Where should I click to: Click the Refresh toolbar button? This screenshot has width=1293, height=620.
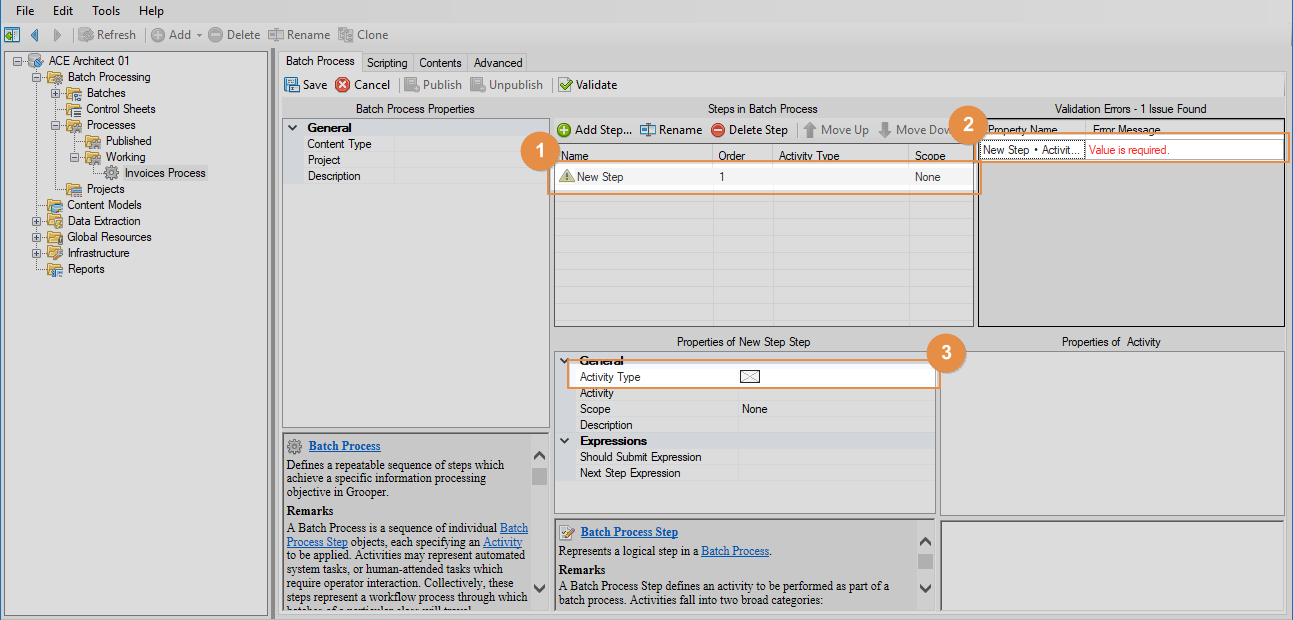[x=107, y=35]
